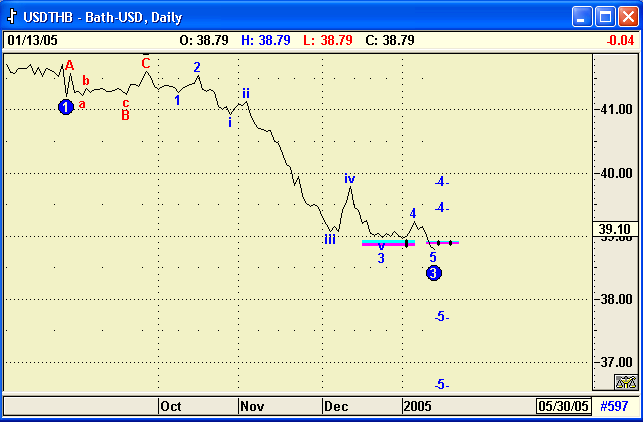Click the blue subwave v label
The image size is (643, 422).
381,246
